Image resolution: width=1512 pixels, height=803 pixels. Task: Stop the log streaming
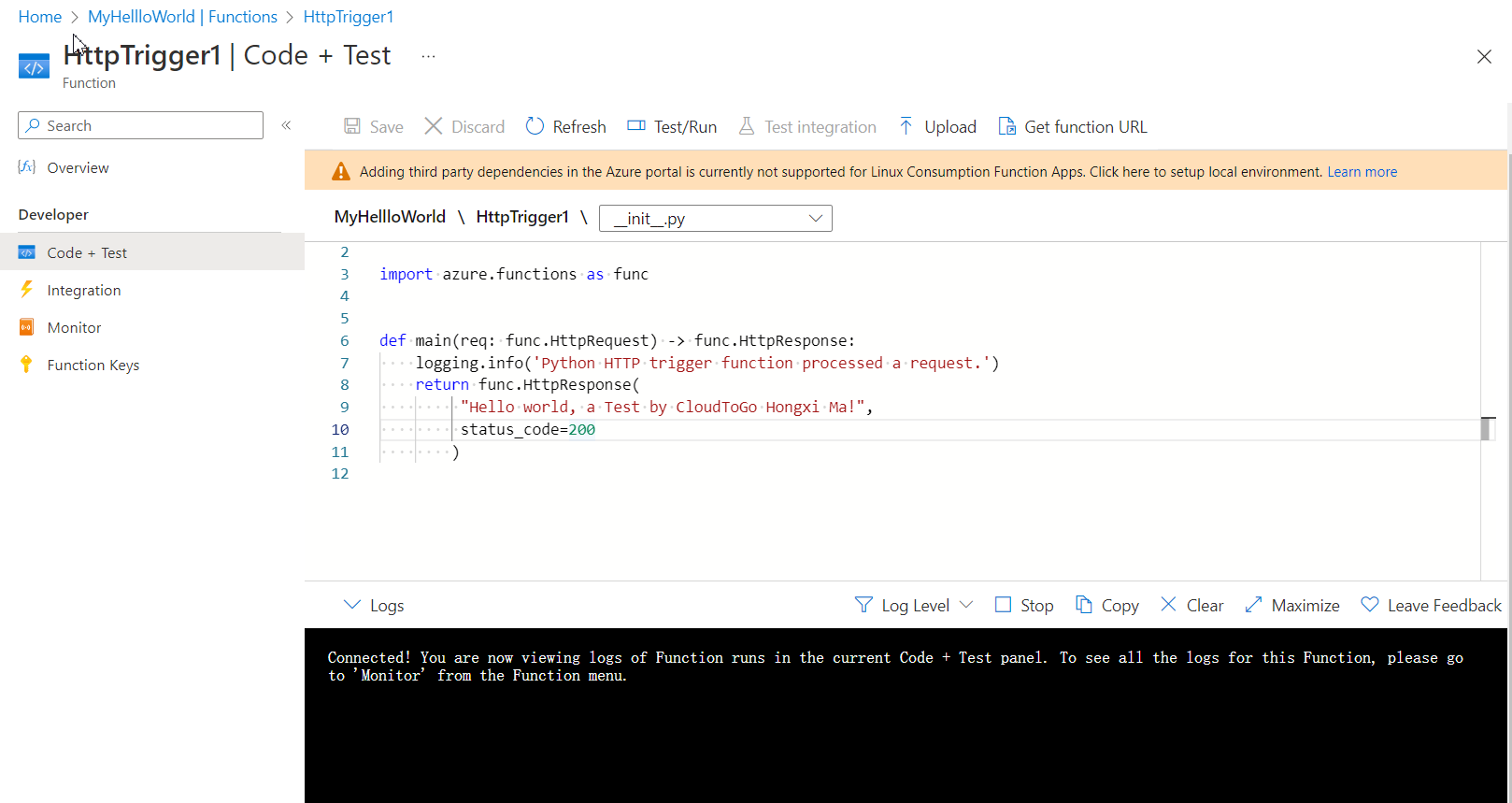click(x=1024, y=605)
